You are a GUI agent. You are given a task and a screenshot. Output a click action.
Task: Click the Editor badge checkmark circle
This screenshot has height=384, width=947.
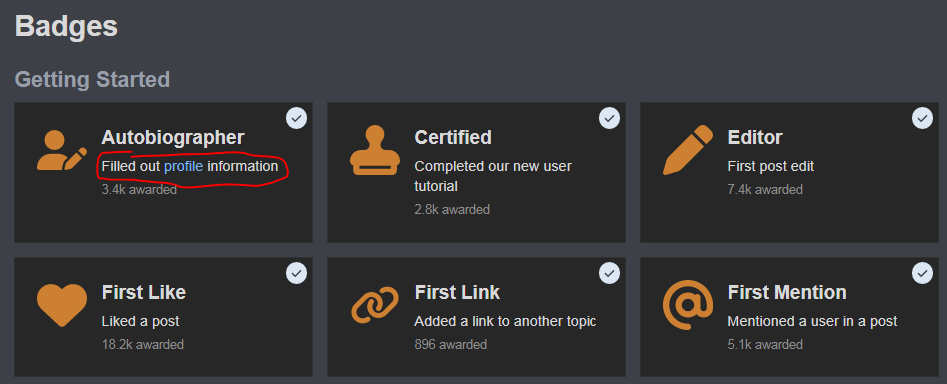922,118
